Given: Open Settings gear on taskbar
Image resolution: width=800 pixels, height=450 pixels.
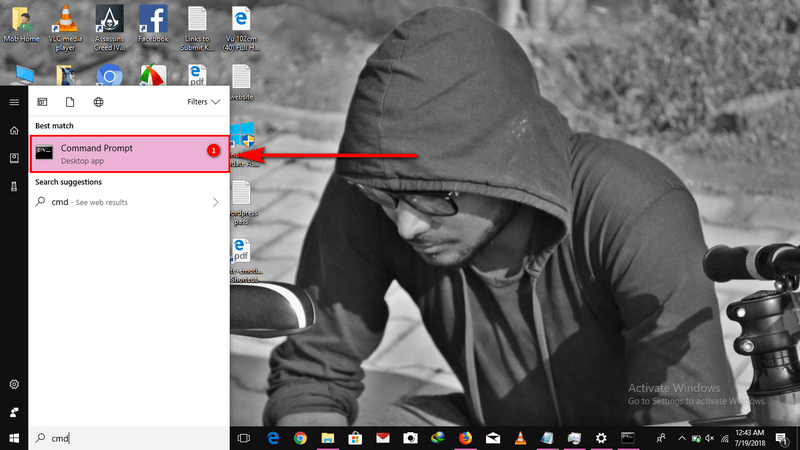Looking at the screenshot, I should pyautogui.click(x=602, y=438).
